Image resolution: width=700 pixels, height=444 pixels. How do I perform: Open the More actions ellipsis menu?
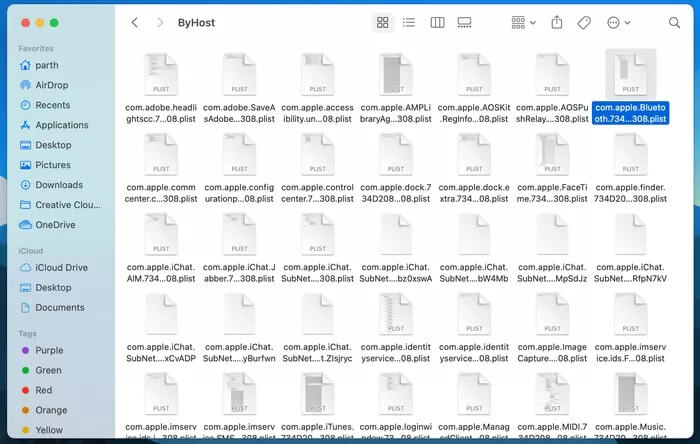618,22
